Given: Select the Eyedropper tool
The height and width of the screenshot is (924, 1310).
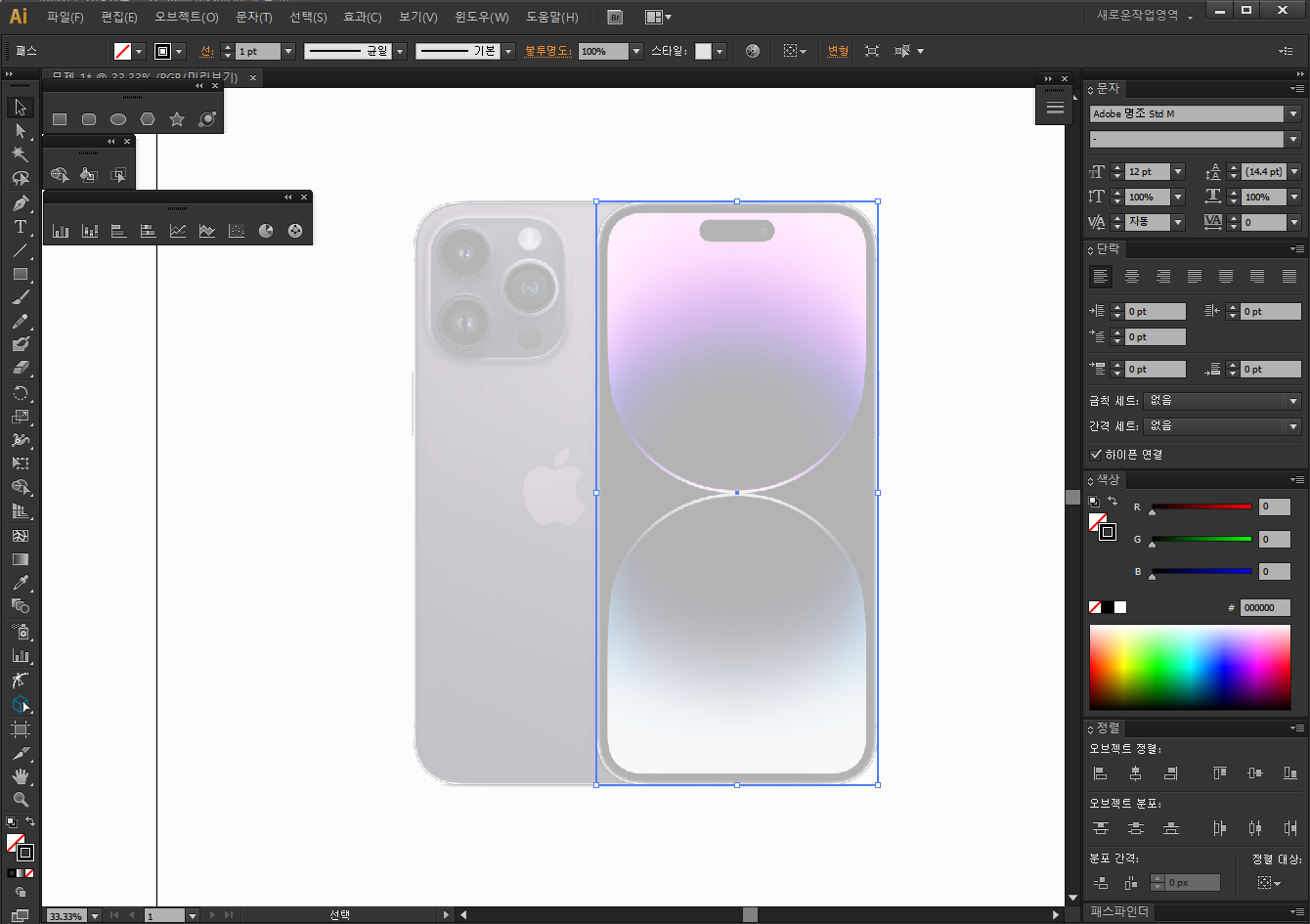Looking at the screenshot, I should [21, 583].
